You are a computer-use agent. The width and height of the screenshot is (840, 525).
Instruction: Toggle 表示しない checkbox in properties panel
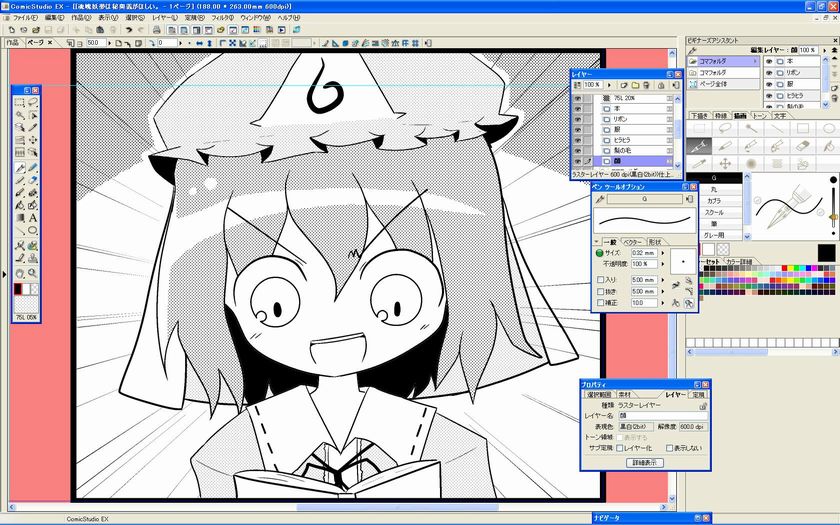[670, 448]
